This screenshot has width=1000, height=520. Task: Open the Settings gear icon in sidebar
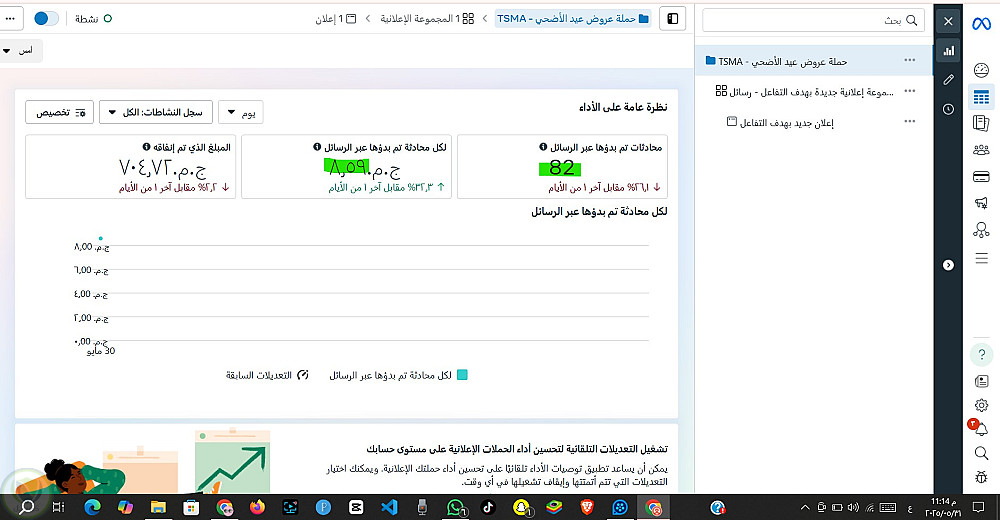click(982, 405)
